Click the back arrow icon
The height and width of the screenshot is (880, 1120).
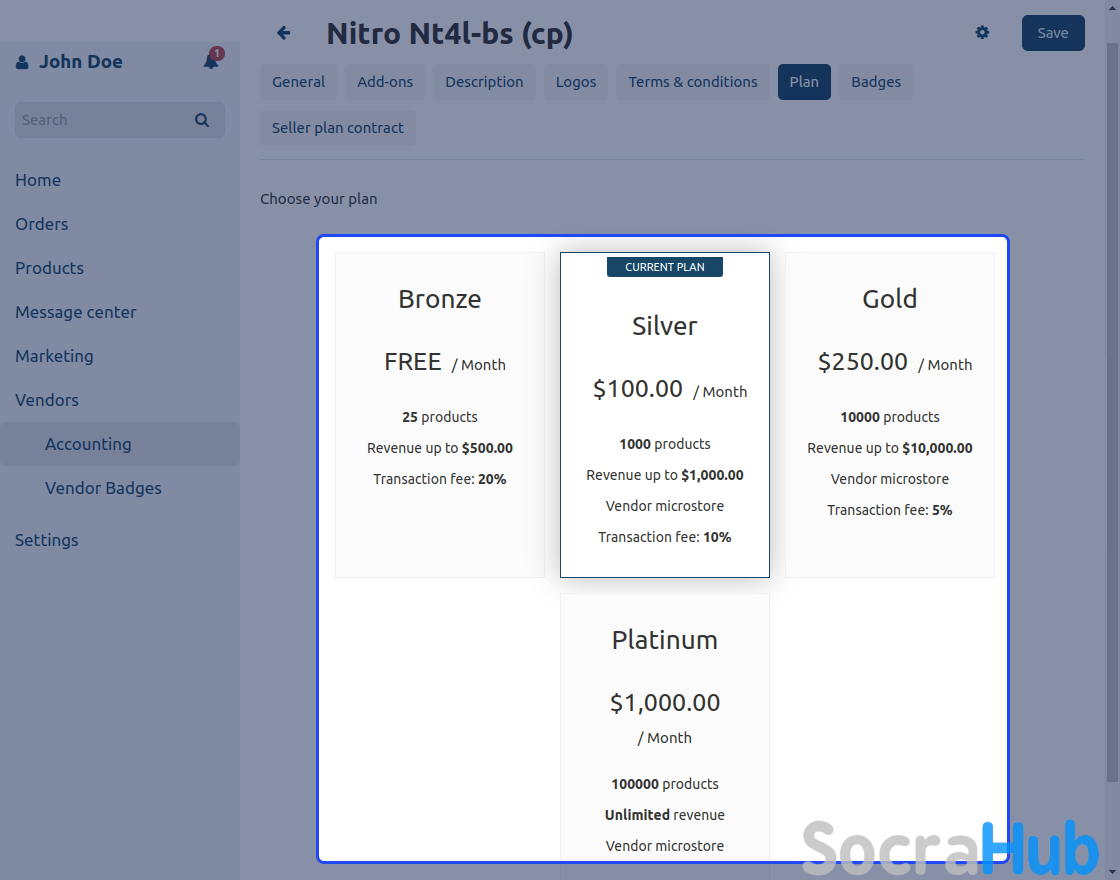point(284,33)
